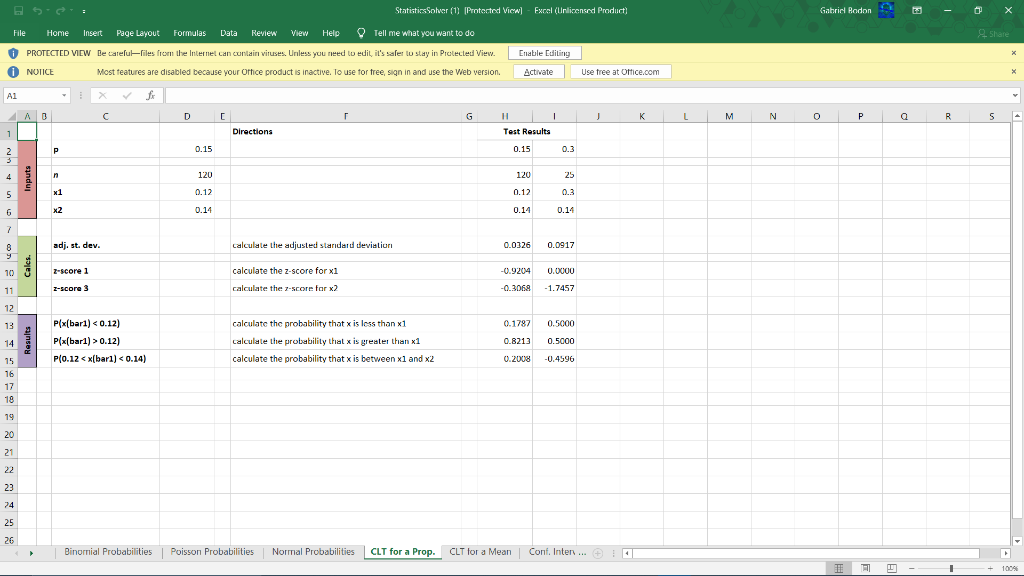Select the CLT for a Mean sheet tab
The height and width of the screenshot is (576, 1024).
481,551
